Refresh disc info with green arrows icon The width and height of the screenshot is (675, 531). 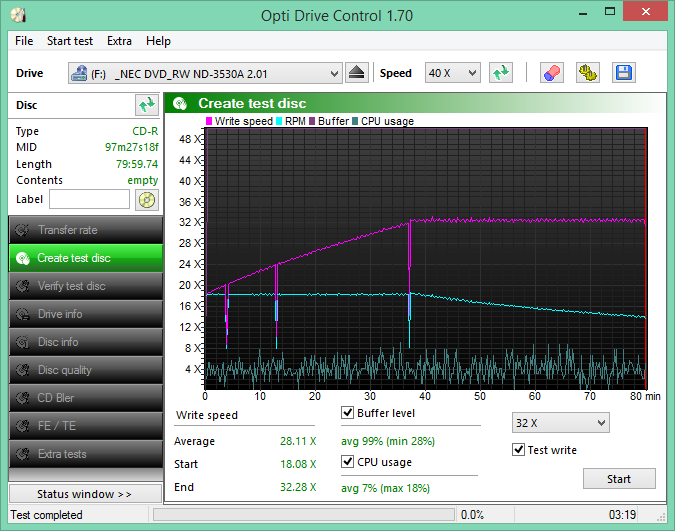click(147, 105)
